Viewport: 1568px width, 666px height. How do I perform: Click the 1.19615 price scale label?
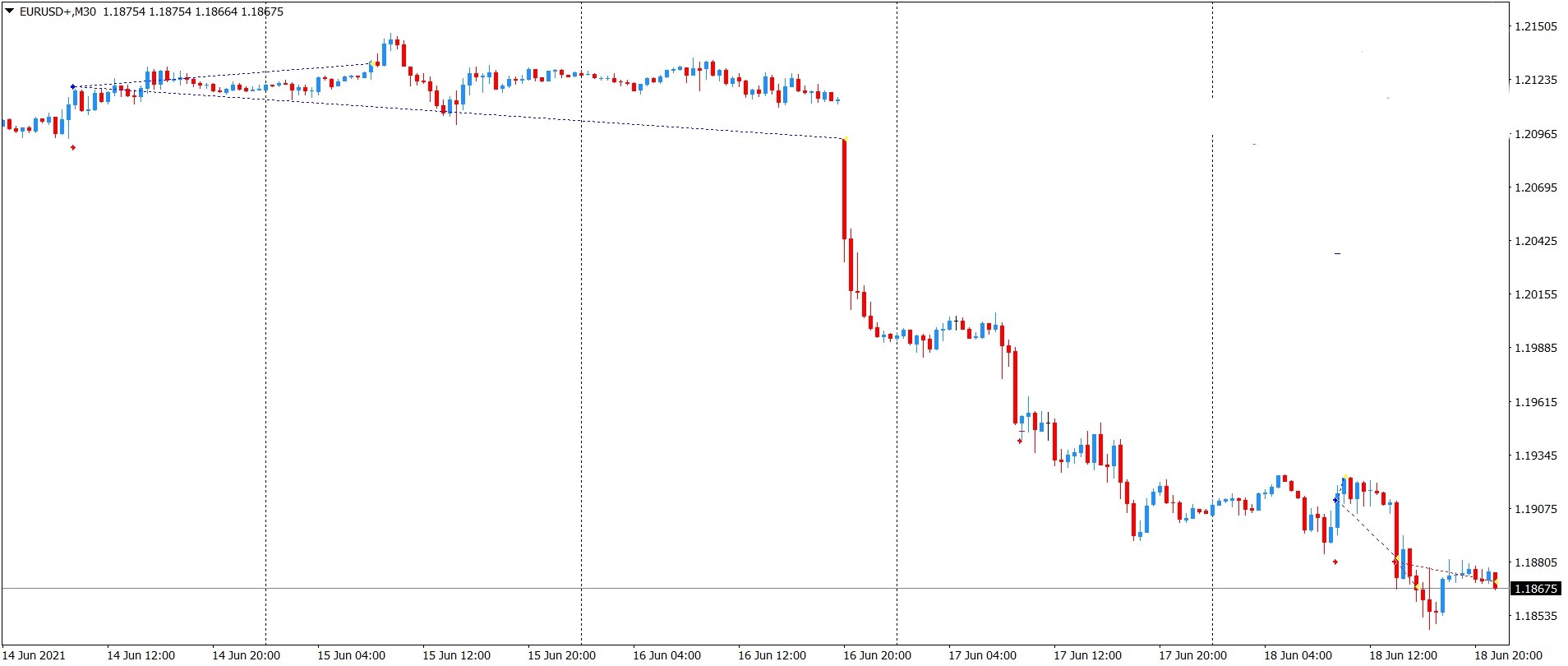click(1535, 402)
